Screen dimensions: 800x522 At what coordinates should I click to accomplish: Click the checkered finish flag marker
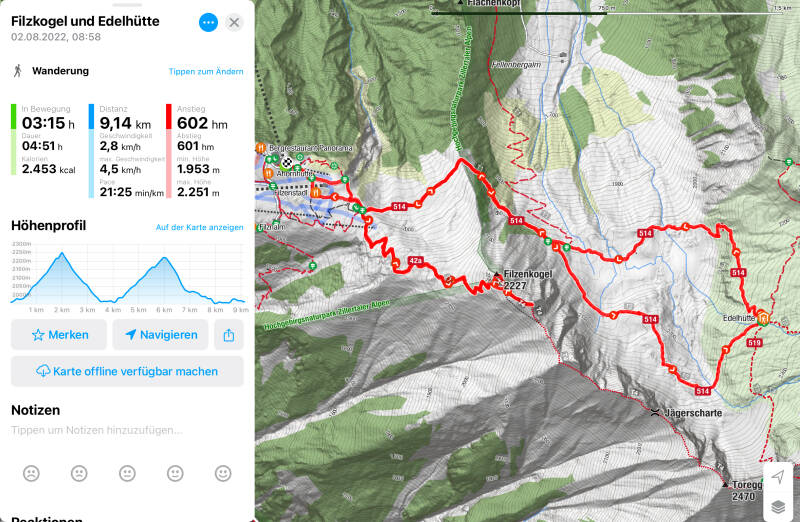coord(288,159)
